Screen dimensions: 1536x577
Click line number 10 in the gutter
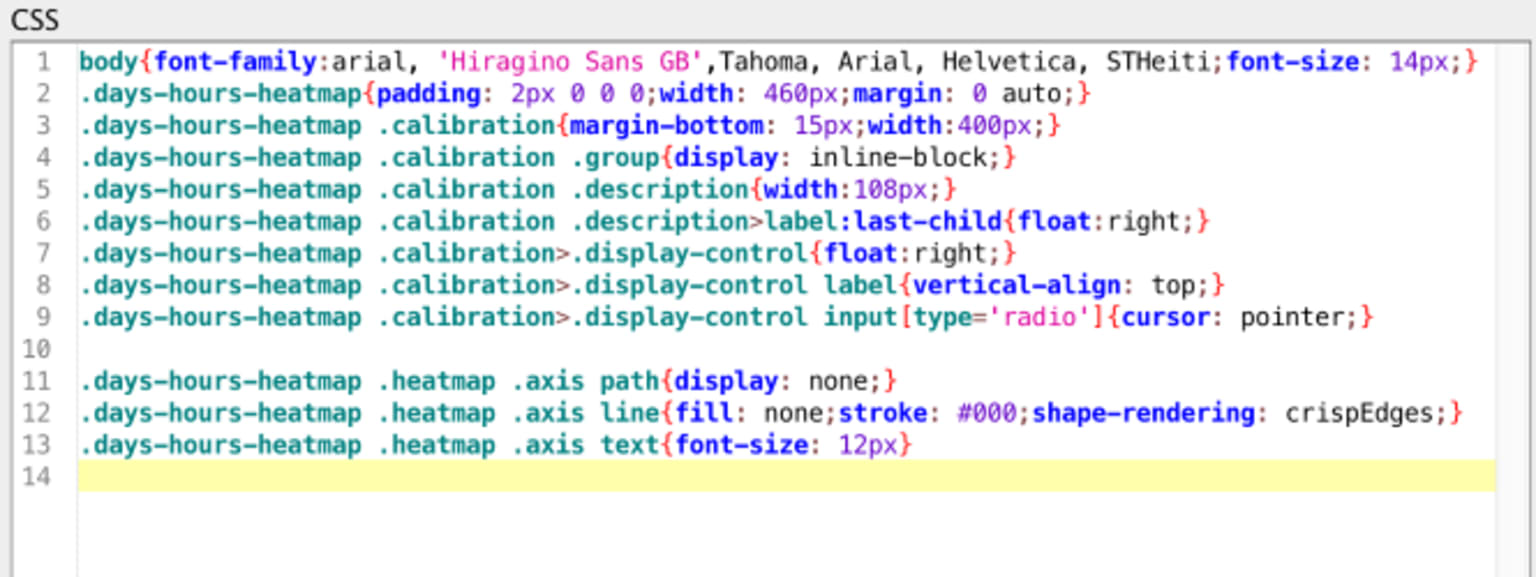(36, 349)
